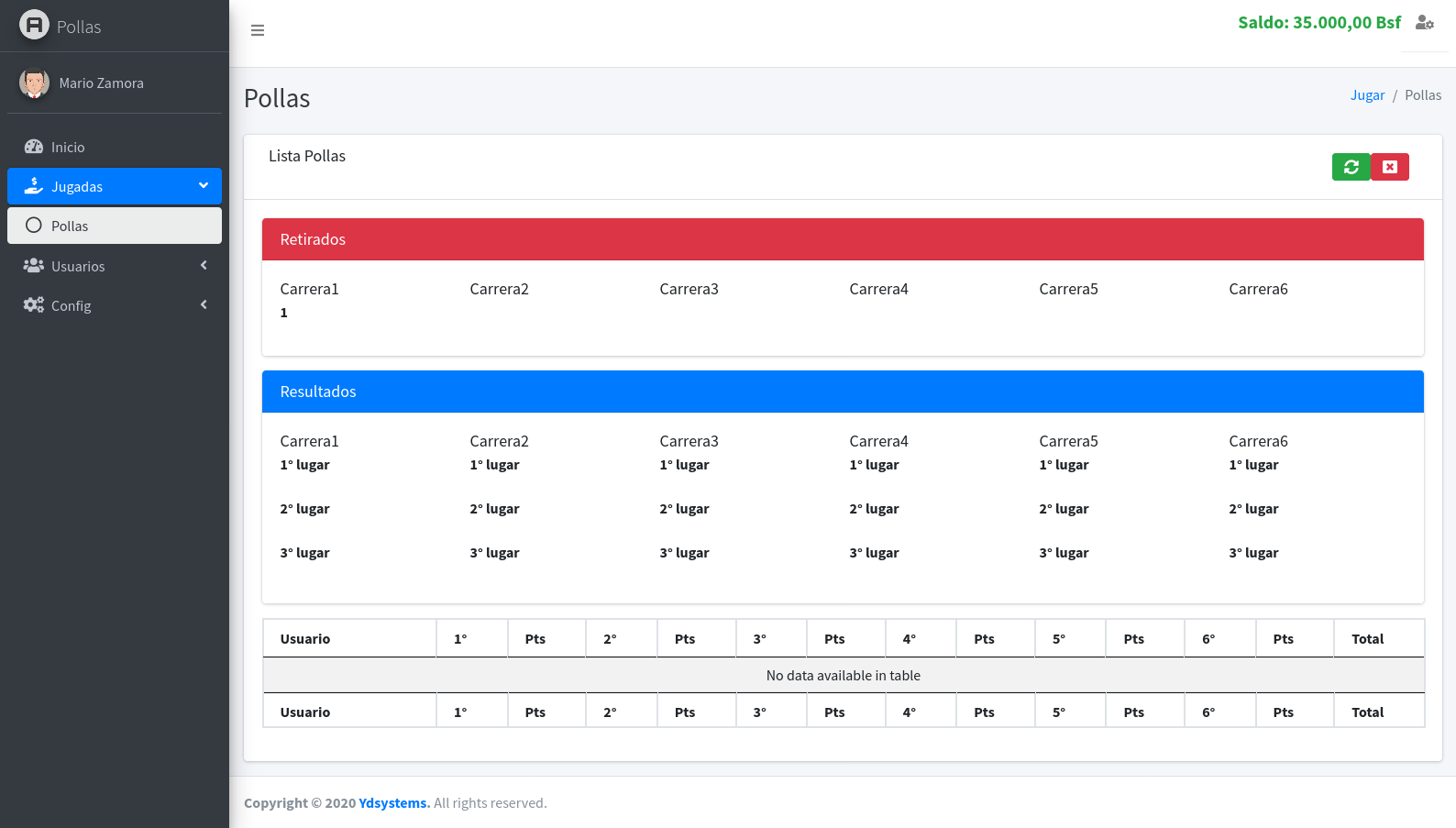Click the red close X button

(1390, 167)
